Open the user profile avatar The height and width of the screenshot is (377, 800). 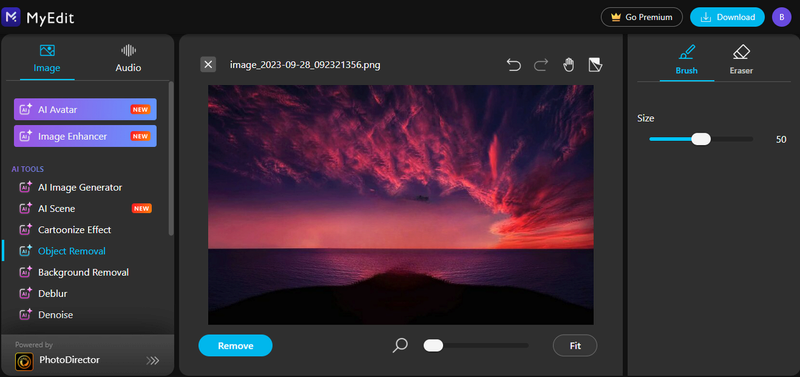click(781, 17)
